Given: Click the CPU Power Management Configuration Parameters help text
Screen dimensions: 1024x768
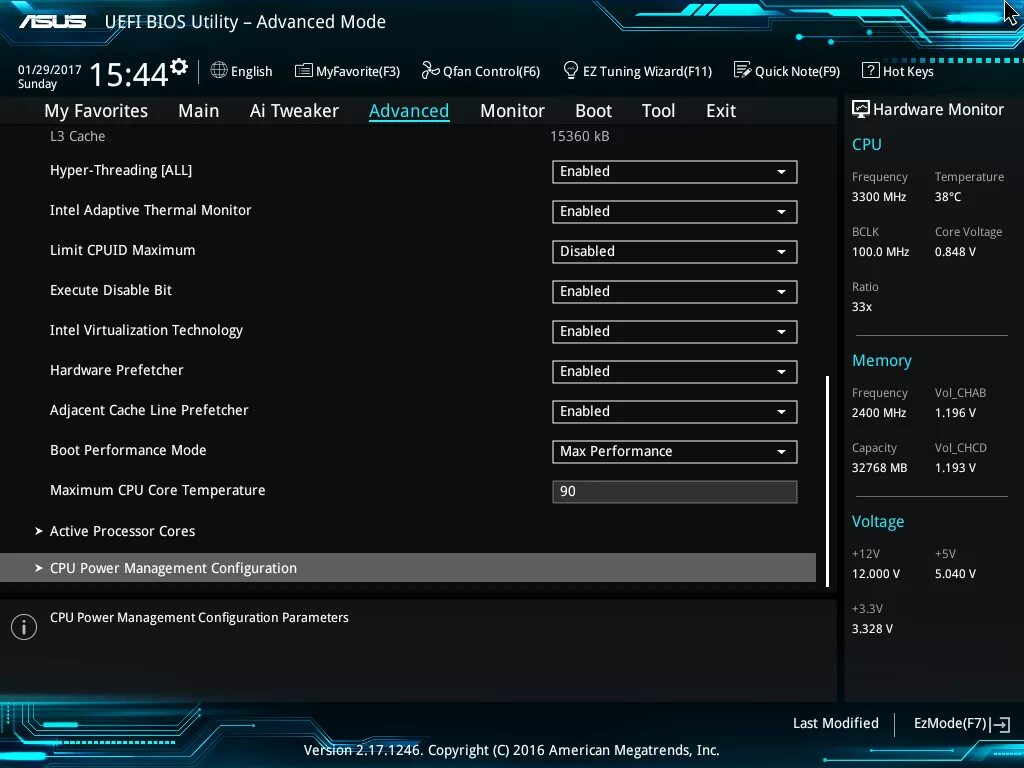Looking at the screenshot, I should pyautogui.click(x=199, y=618).
